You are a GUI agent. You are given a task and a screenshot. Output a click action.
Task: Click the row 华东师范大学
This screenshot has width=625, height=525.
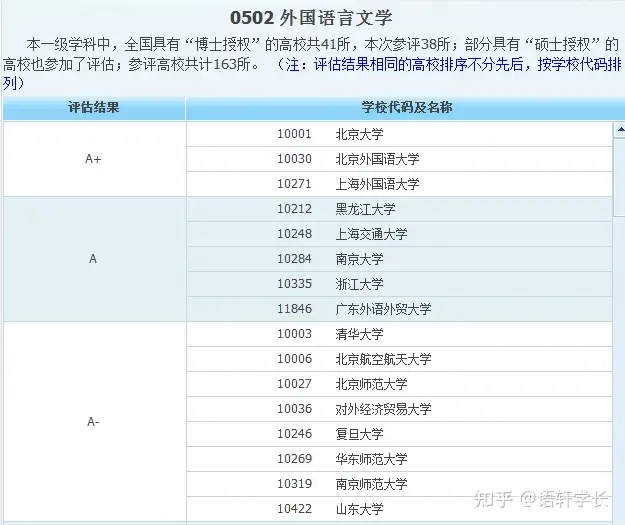pos(399,459)
